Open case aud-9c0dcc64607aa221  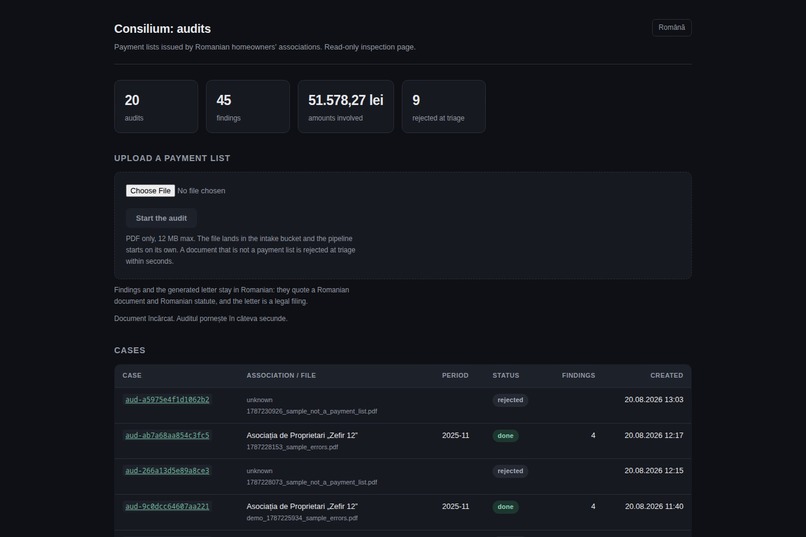[x=168, y=506]
